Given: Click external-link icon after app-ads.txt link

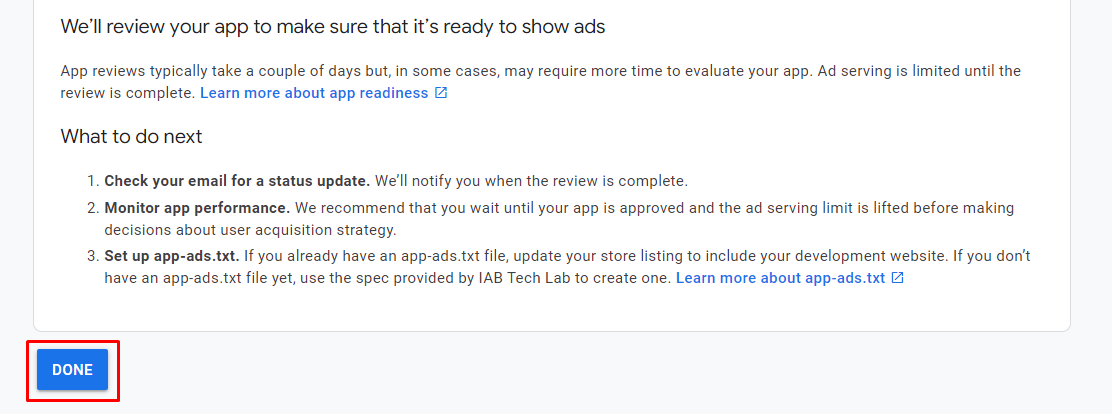Looking at the screenshot, I should pos(898,277).
